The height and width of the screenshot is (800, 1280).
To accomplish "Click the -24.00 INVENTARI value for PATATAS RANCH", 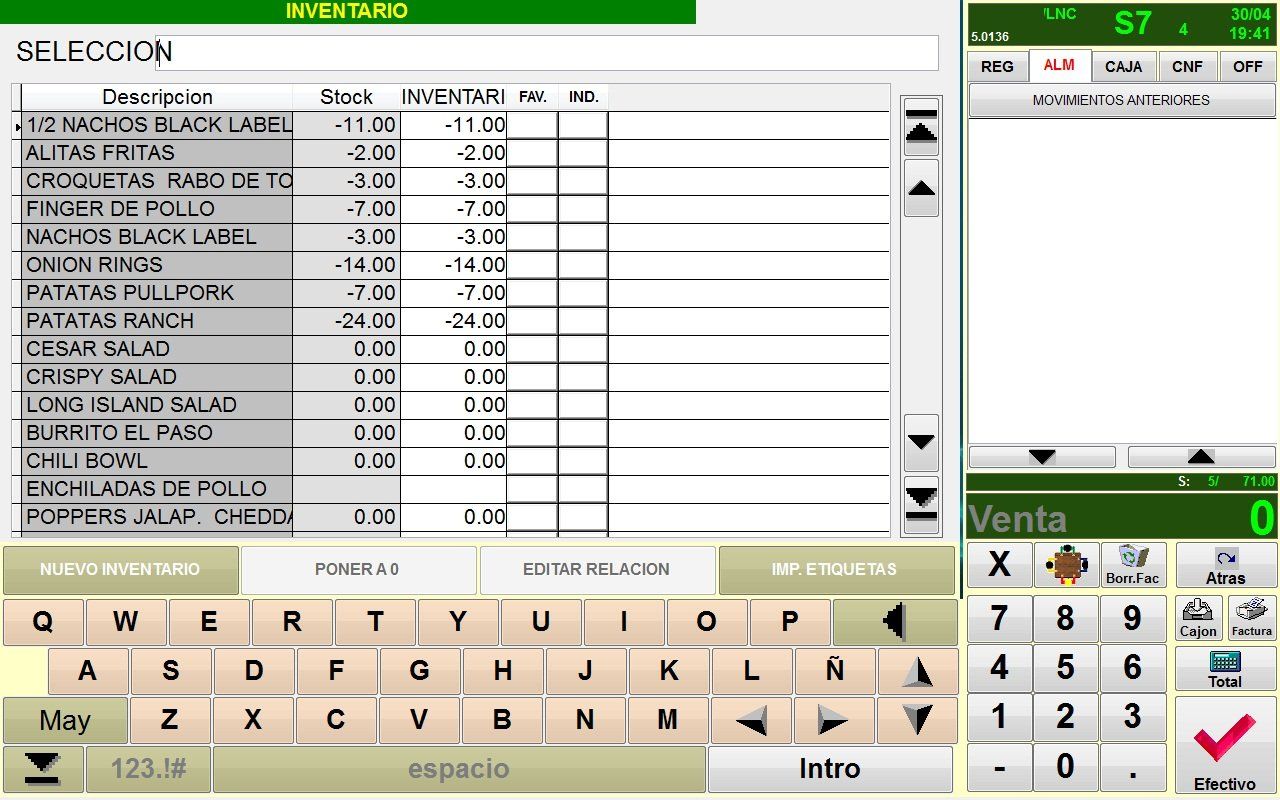I will 453,321.
